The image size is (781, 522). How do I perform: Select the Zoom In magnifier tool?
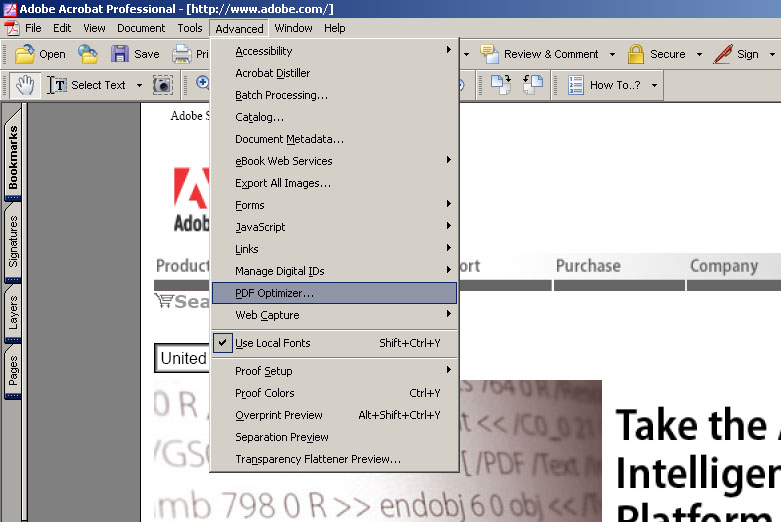pos(202,83)
